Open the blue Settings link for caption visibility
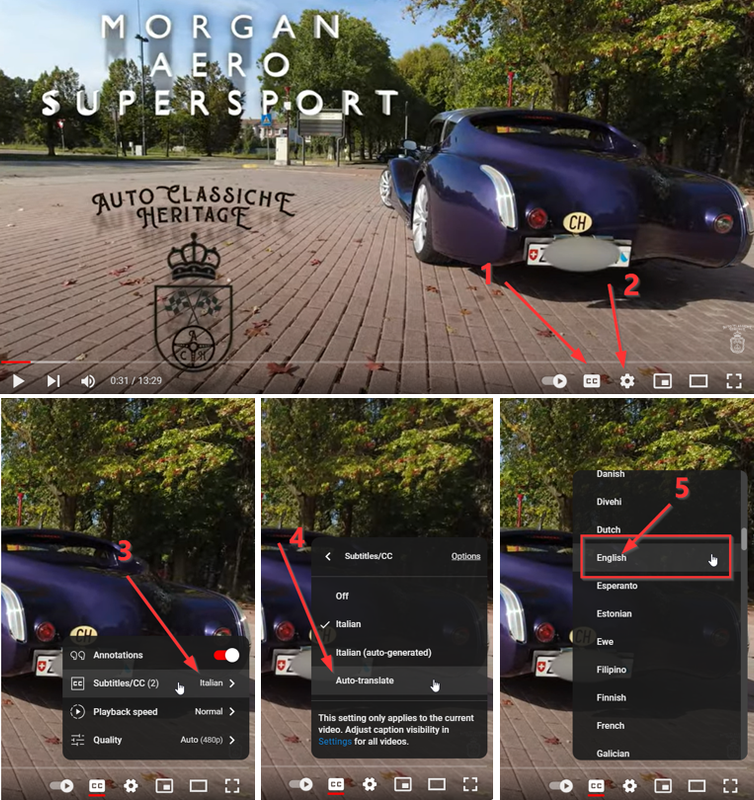Image resolution: width=754 pixels, height=800 pixels. coord(335,741)
